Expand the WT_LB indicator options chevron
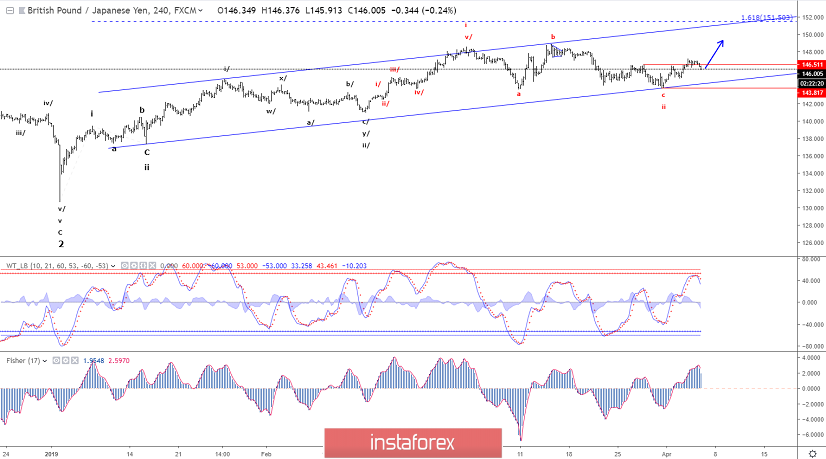Screen dimensions: 826x459 [112, 266]
